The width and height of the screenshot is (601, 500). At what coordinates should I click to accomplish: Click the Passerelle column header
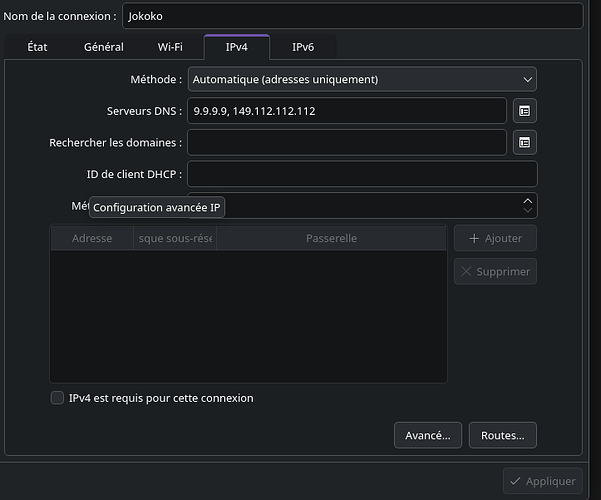pos(331,238)
